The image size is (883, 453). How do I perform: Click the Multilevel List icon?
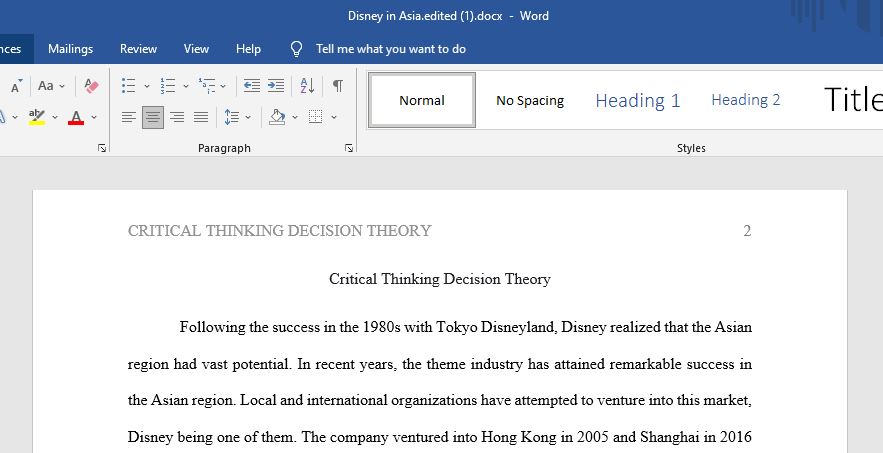click(207, 86)
